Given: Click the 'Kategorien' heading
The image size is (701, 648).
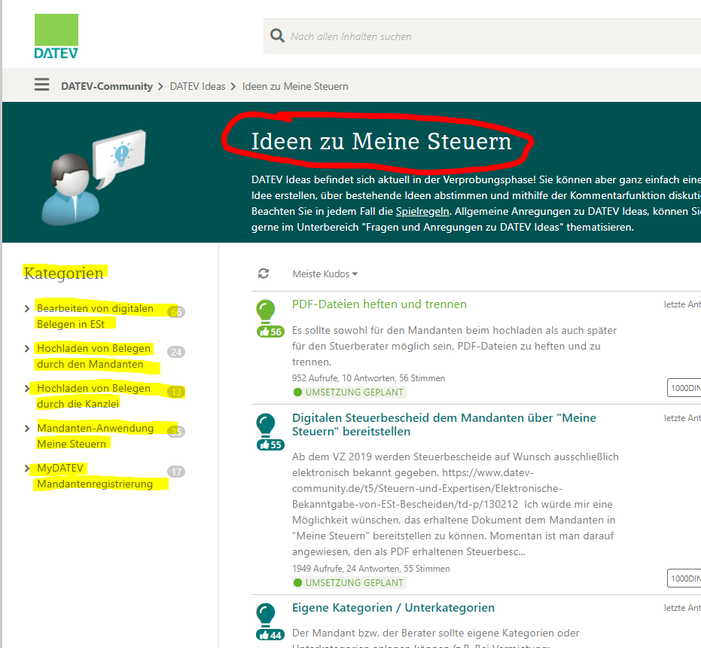Looking at the screenshot, I should [63, 273].
